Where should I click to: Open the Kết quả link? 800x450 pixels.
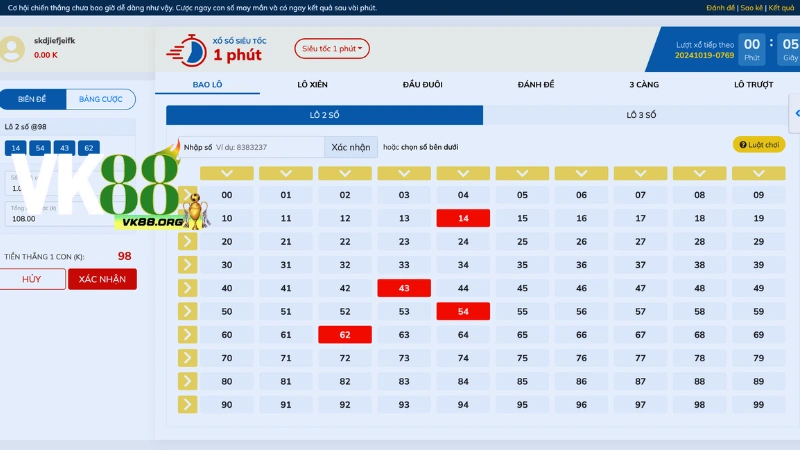781,7
